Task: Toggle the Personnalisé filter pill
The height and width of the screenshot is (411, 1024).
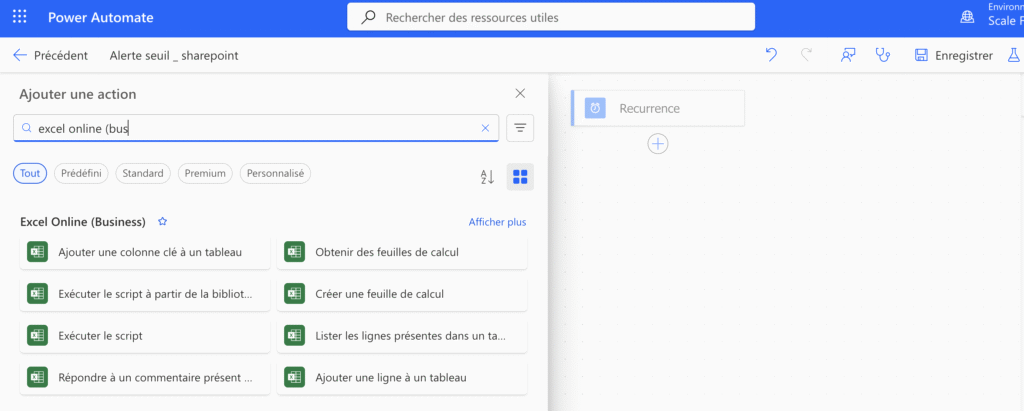Action: pos(275,173)
